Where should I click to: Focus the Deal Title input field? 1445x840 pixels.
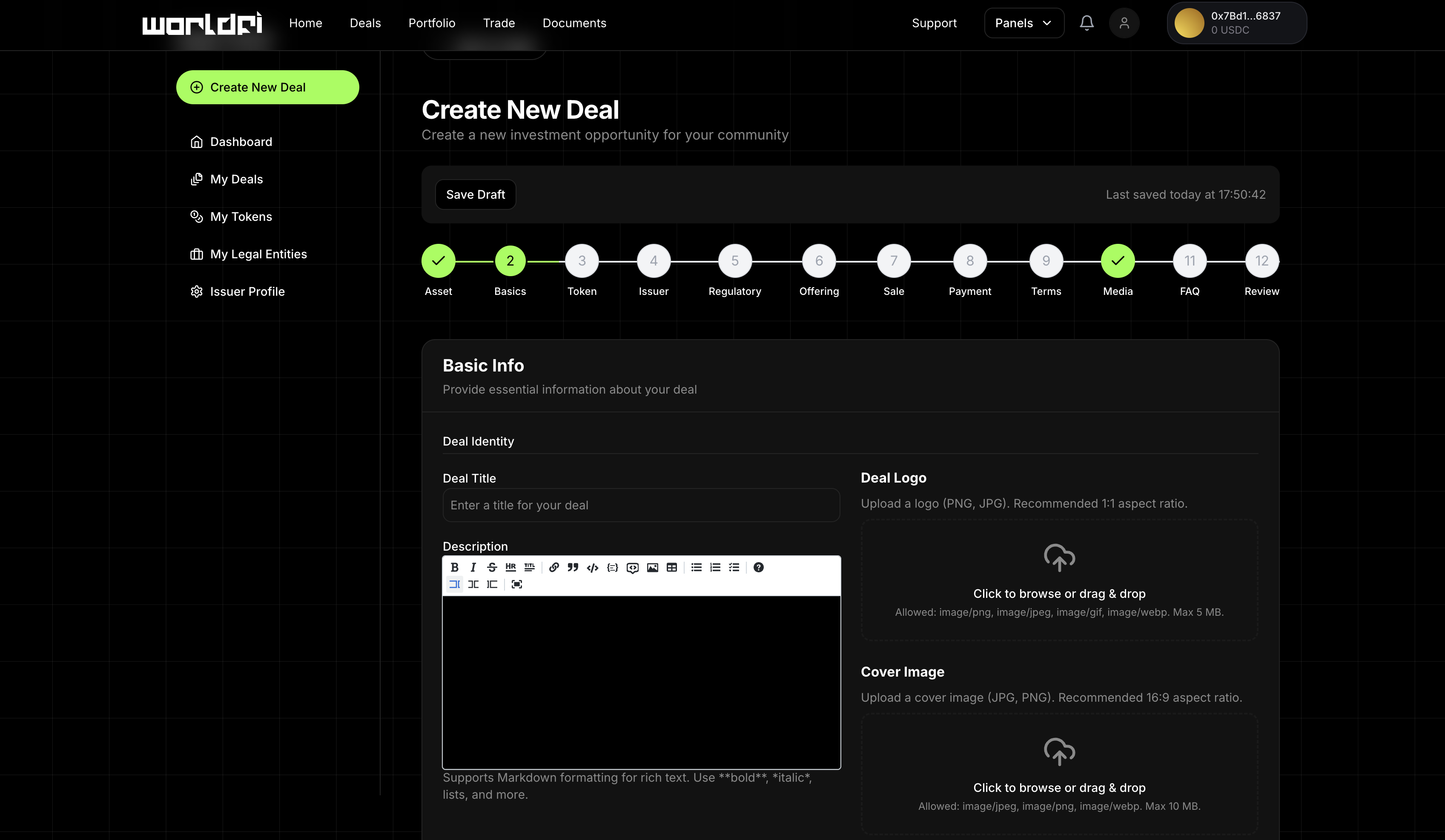tap(641, 506)
